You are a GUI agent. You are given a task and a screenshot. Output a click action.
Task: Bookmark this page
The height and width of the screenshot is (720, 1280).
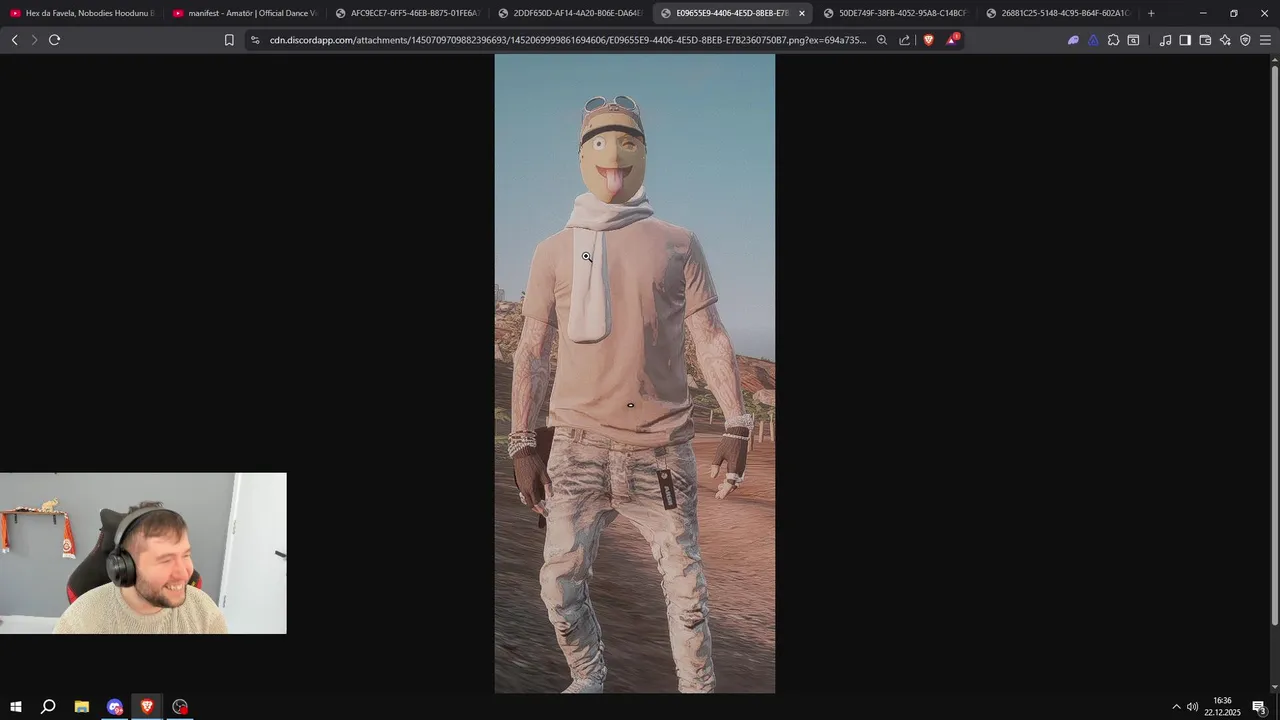pyautogui.click(x=229, y=40)
